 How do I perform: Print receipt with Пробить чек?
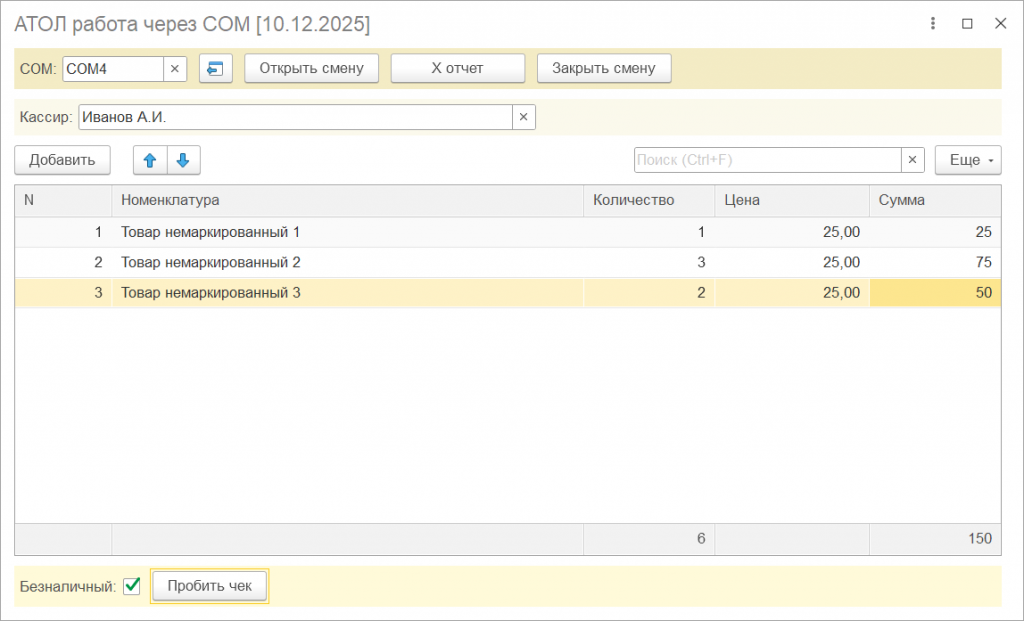[210, 587]
